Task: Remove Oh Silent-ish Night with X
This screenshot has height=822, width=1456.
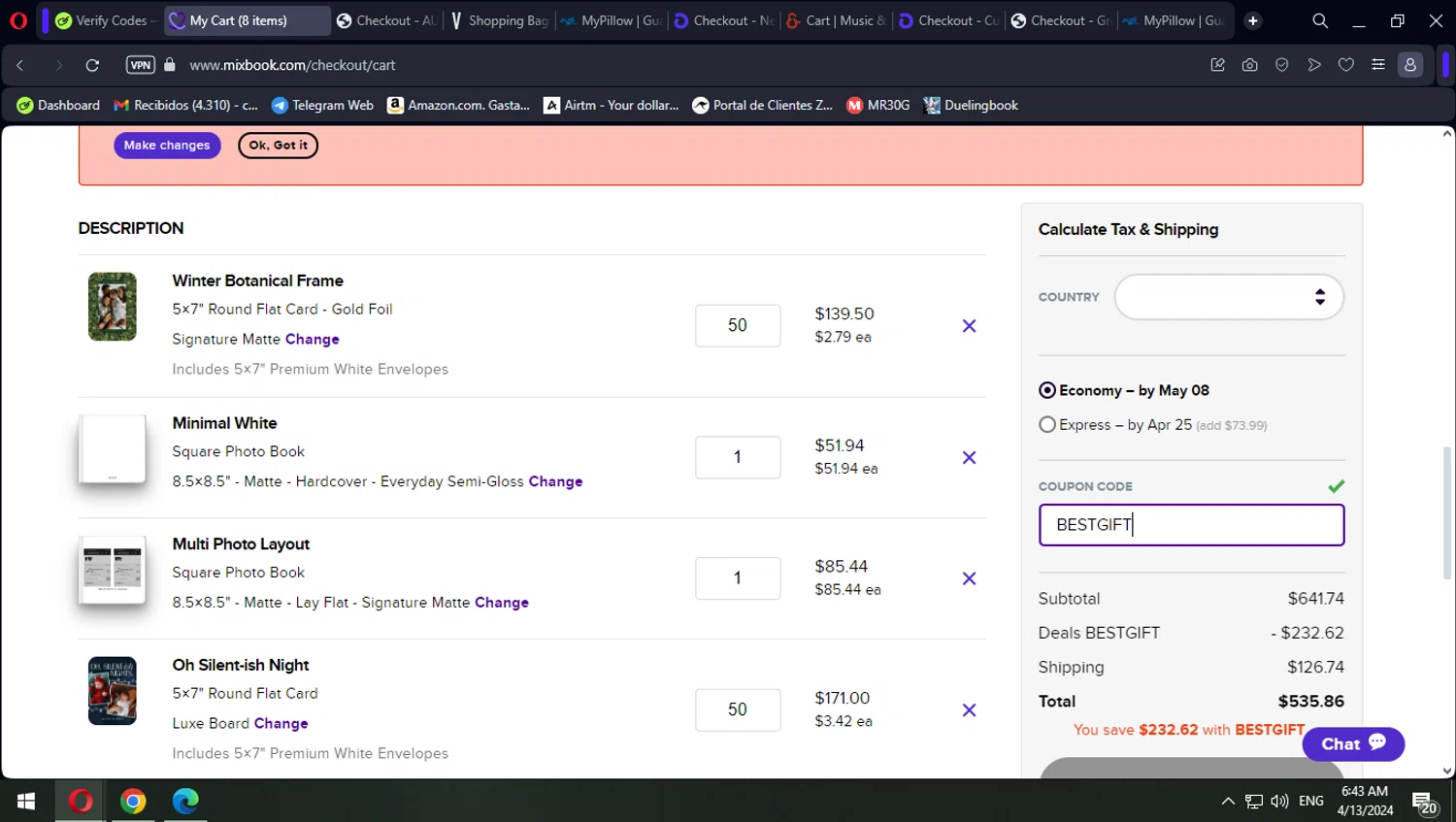Action: 969,710
